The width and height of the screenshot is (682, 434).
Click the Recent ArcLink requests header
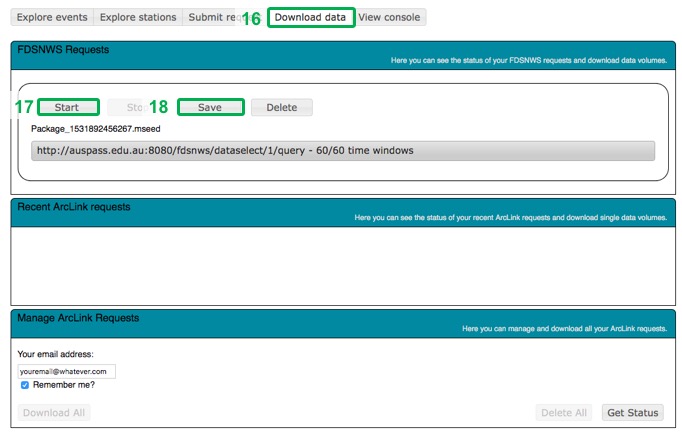click(x=340, y=212)
